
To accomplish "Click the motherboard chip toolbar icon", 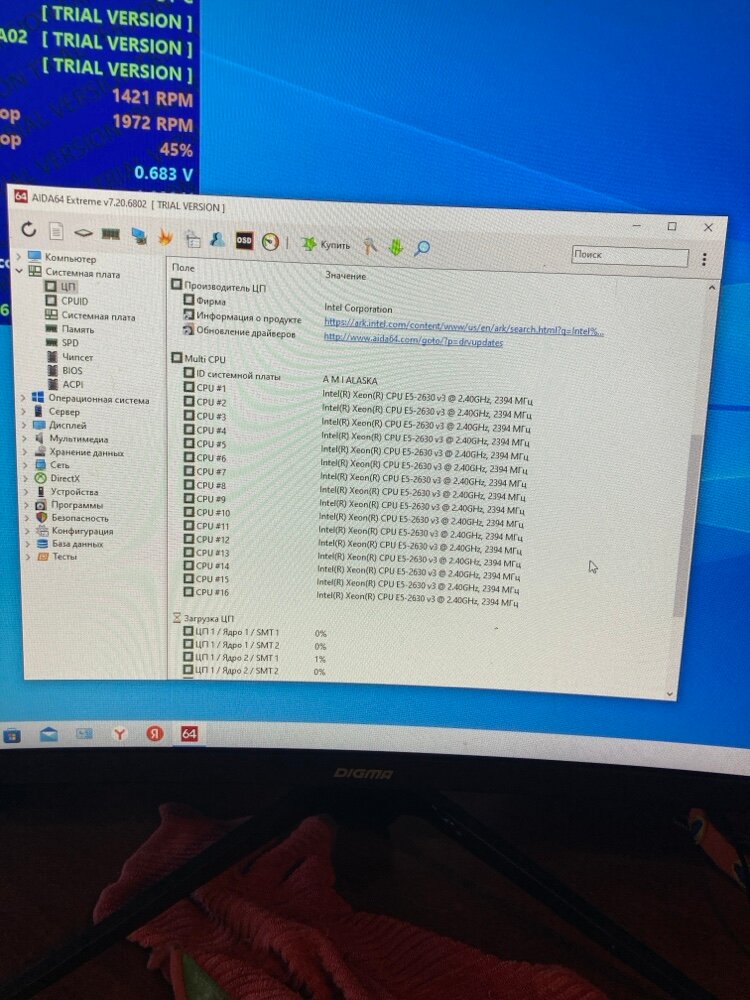I will coord(83,233).
